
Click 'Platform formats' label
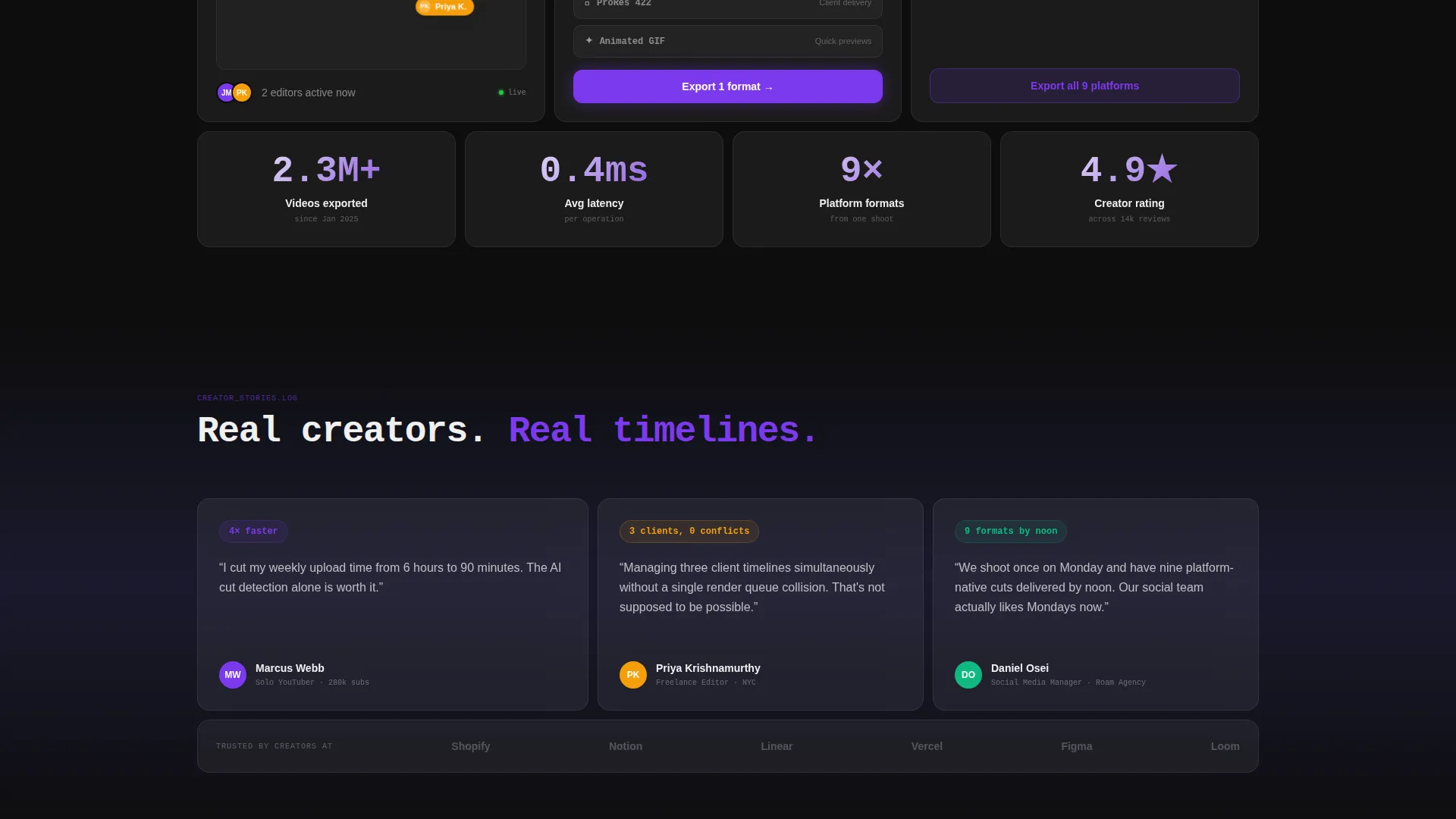pos(861,203)
